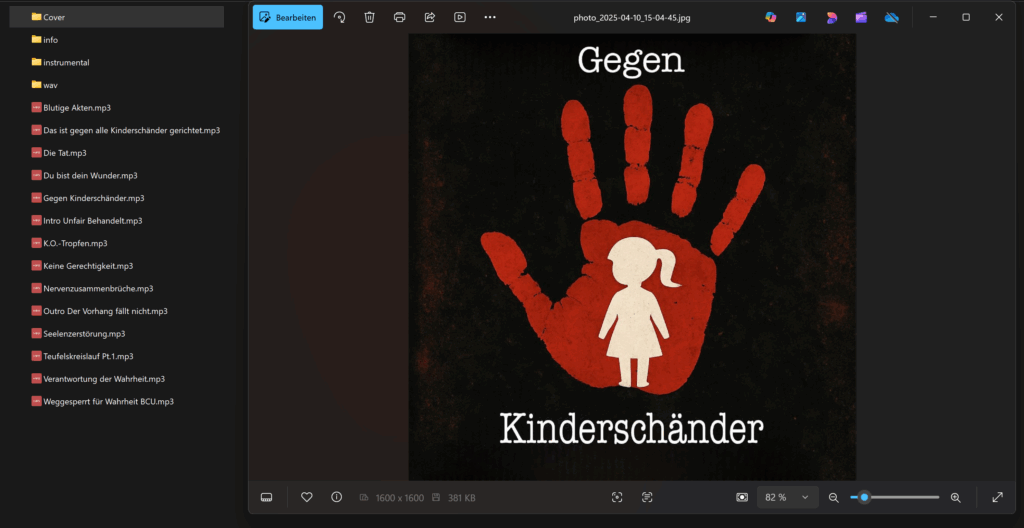Click the file name photo_2025-04-10_15-04-45.jpg
This screenshot has height=528, width=1024.
(632, 18)
